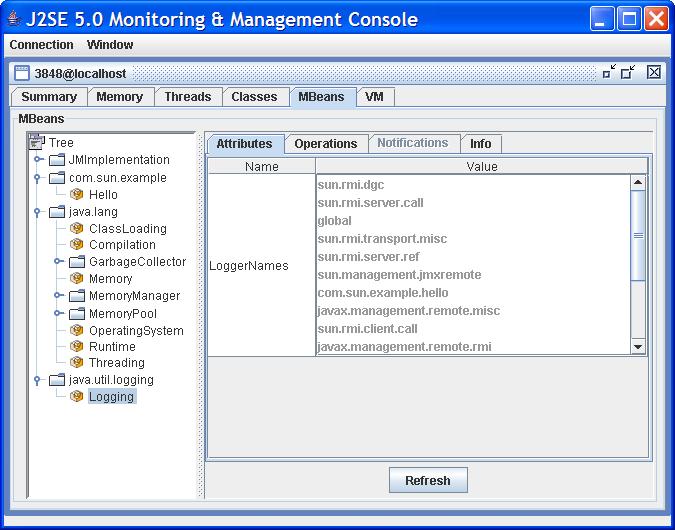This screenshot has width=675, height=530.
Task: Expand the GarbageCollector tree node
Action: pos(58,262)
